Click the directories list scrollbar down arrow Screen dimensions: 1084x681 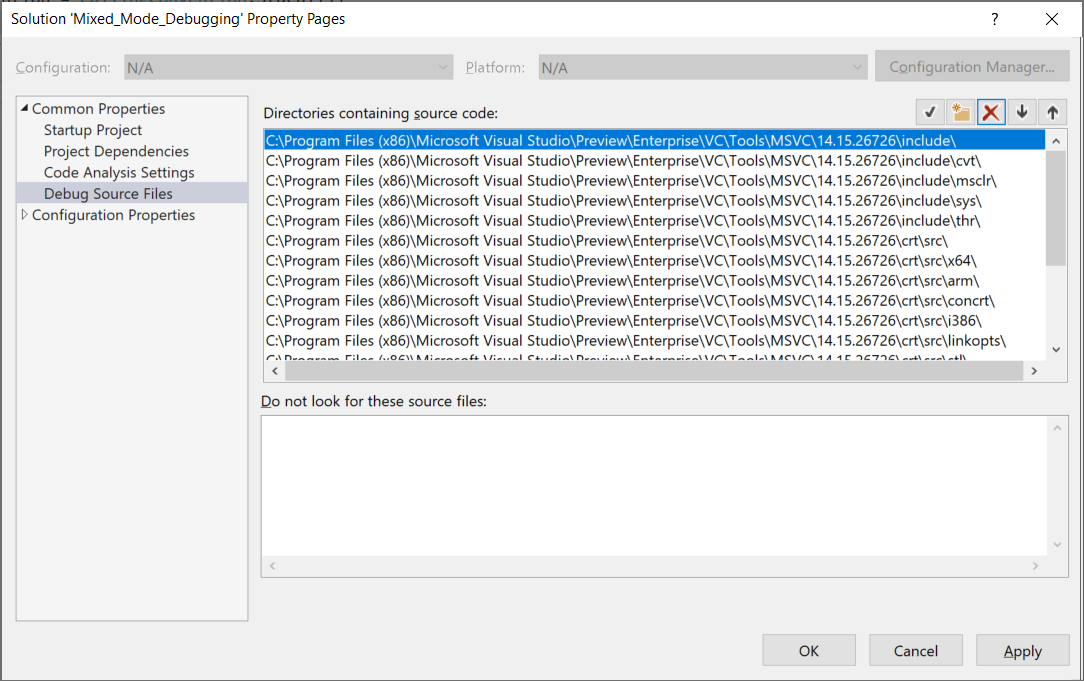pyautogui.click(x=1056, y=348)
